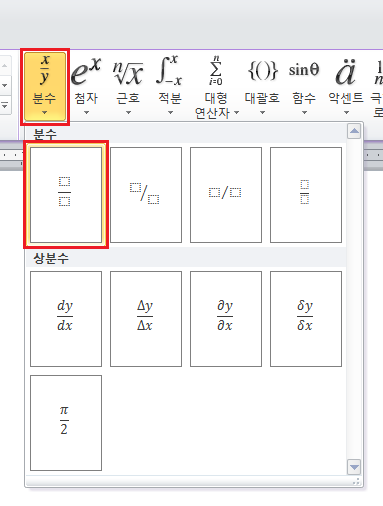Expand the 함수 dropdown arrow
This screenshot has width=383, height=506.
coord(304,113)
